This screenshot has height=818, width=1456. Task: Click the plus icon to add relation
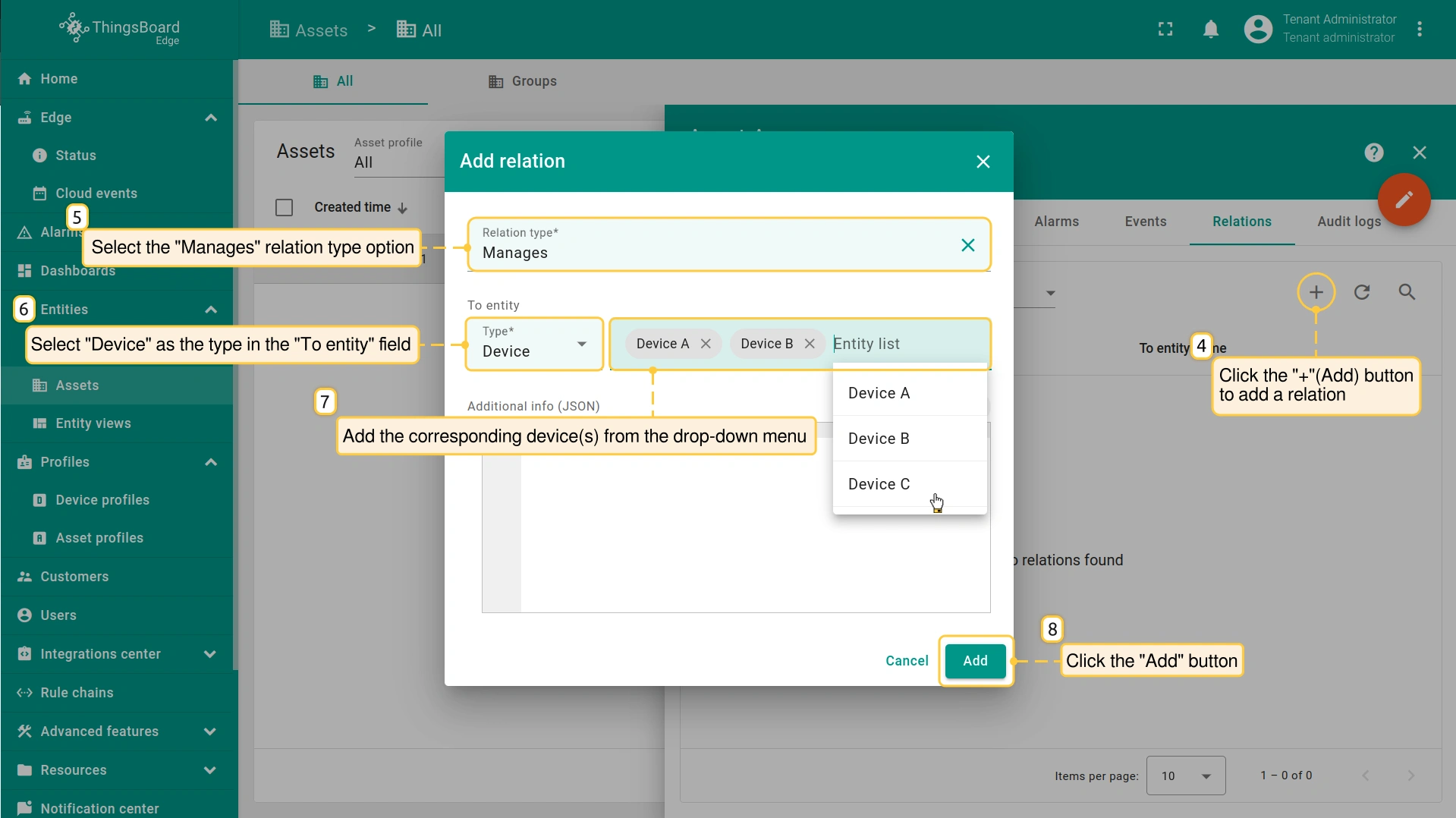point(1316,292)
